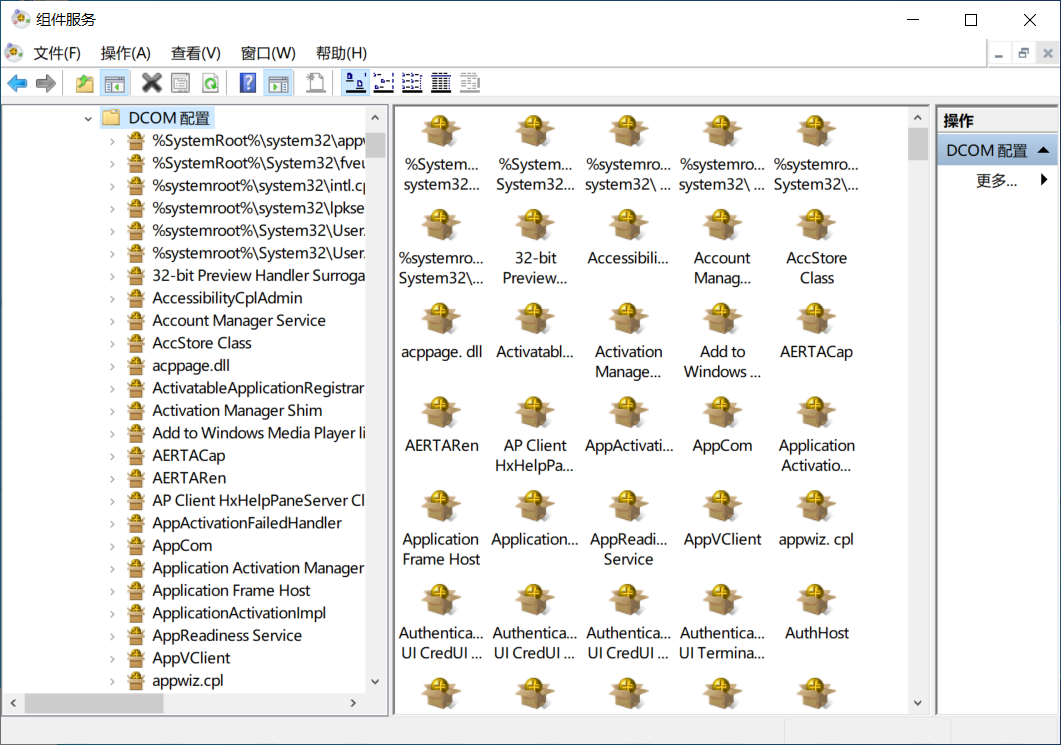
Task: Select AppVClient in the icon list
Action: 722,515
